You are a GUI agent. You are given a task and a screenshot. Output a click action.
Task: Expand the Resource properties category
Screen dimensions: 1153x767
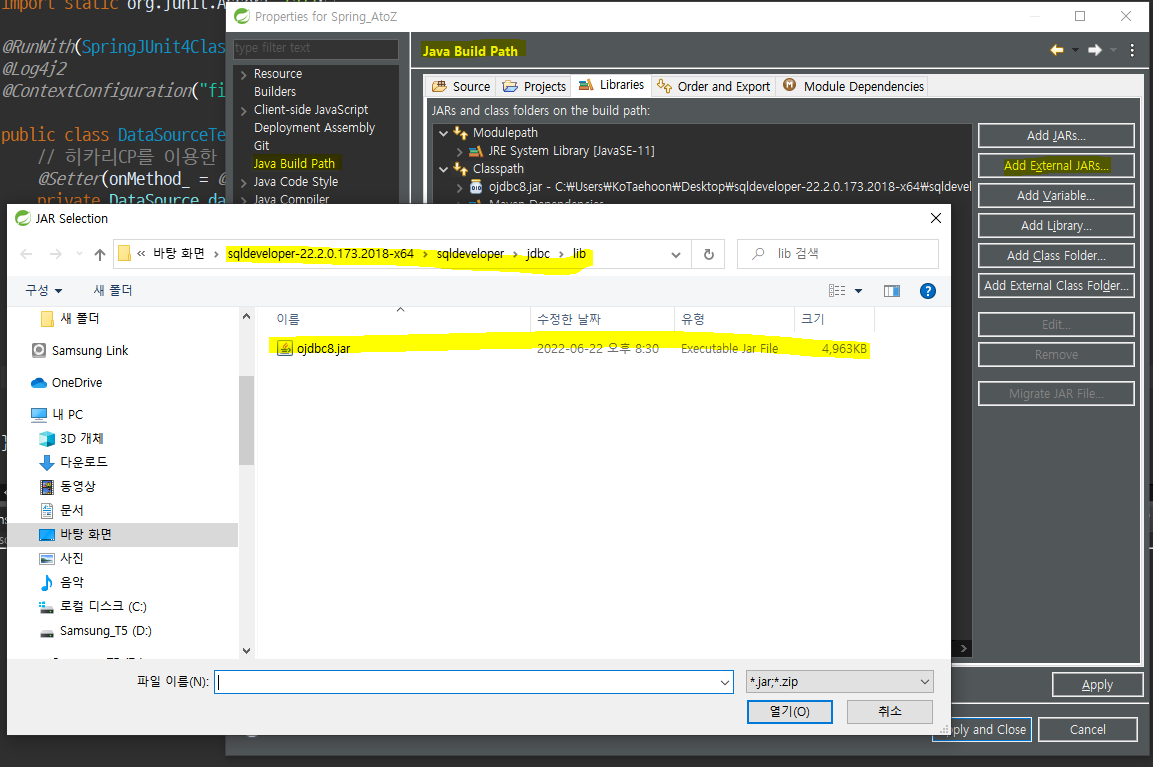tap(243, 74)
